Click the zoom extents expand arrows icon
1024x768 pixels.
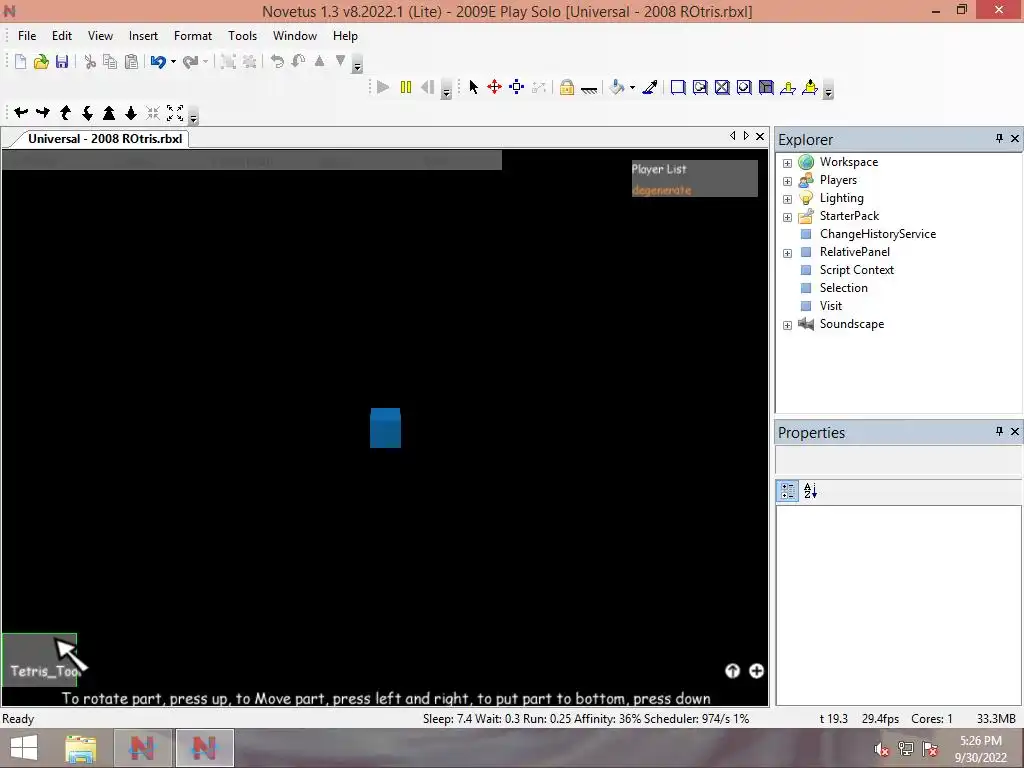pos(175,112)
